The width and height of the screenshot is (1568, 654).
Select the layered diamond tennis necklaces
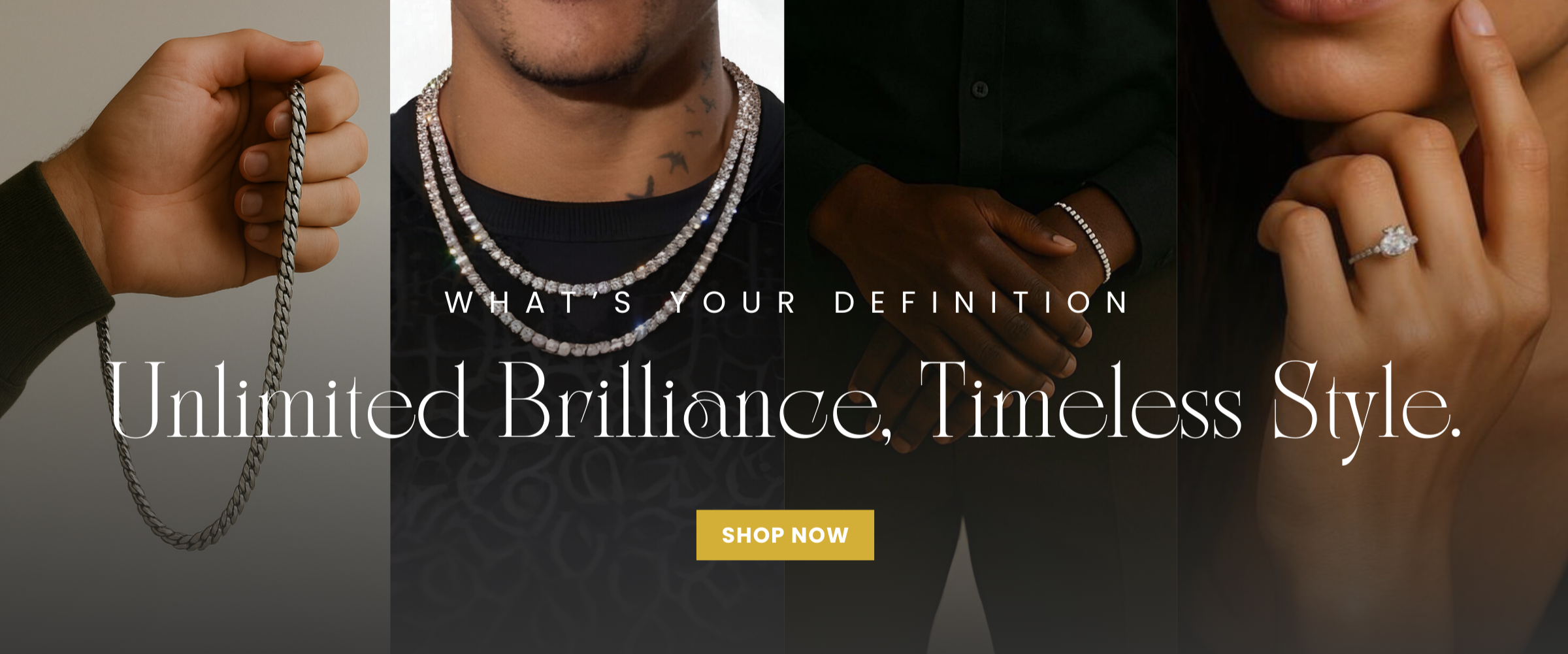588,216
